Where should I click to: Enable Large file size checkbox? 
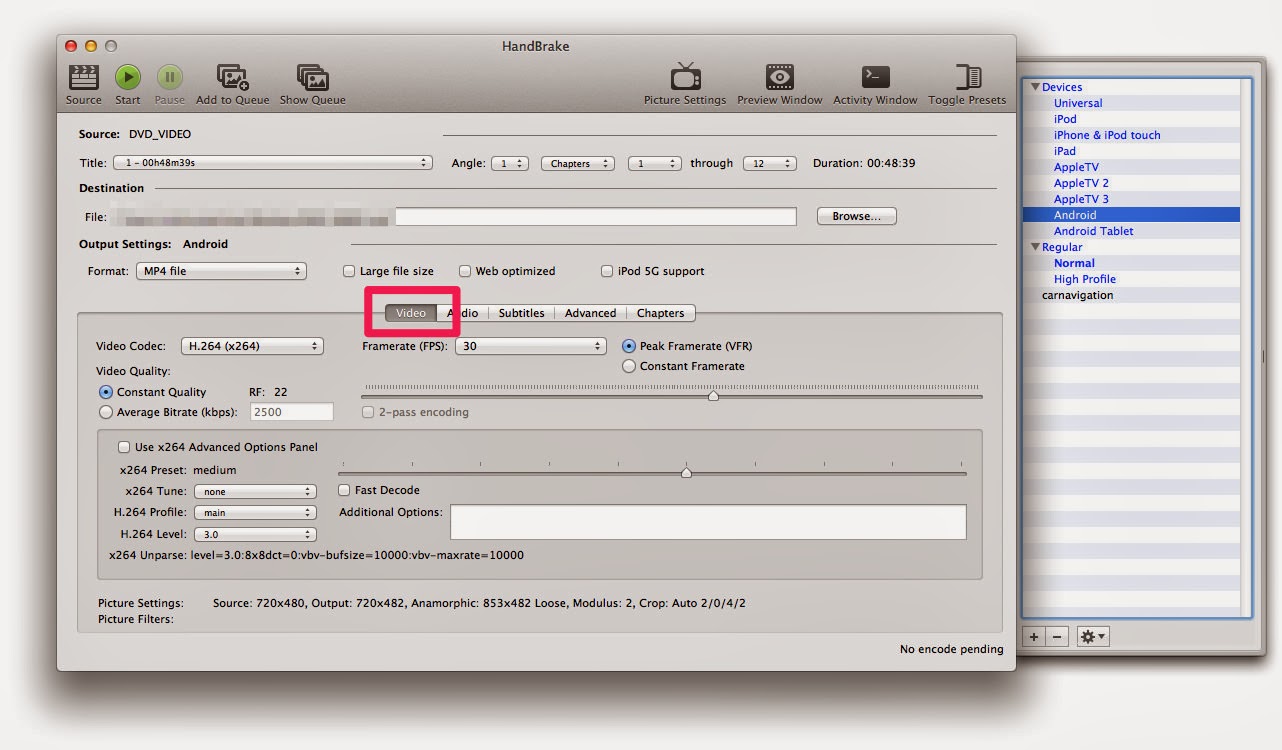[349, 271]
